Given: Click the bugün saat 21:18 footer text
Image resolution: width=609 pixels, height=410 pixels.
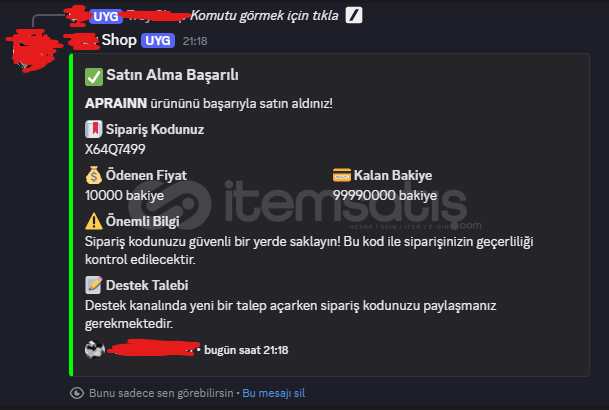Looking at the screenshot, I should click(246, 350).
